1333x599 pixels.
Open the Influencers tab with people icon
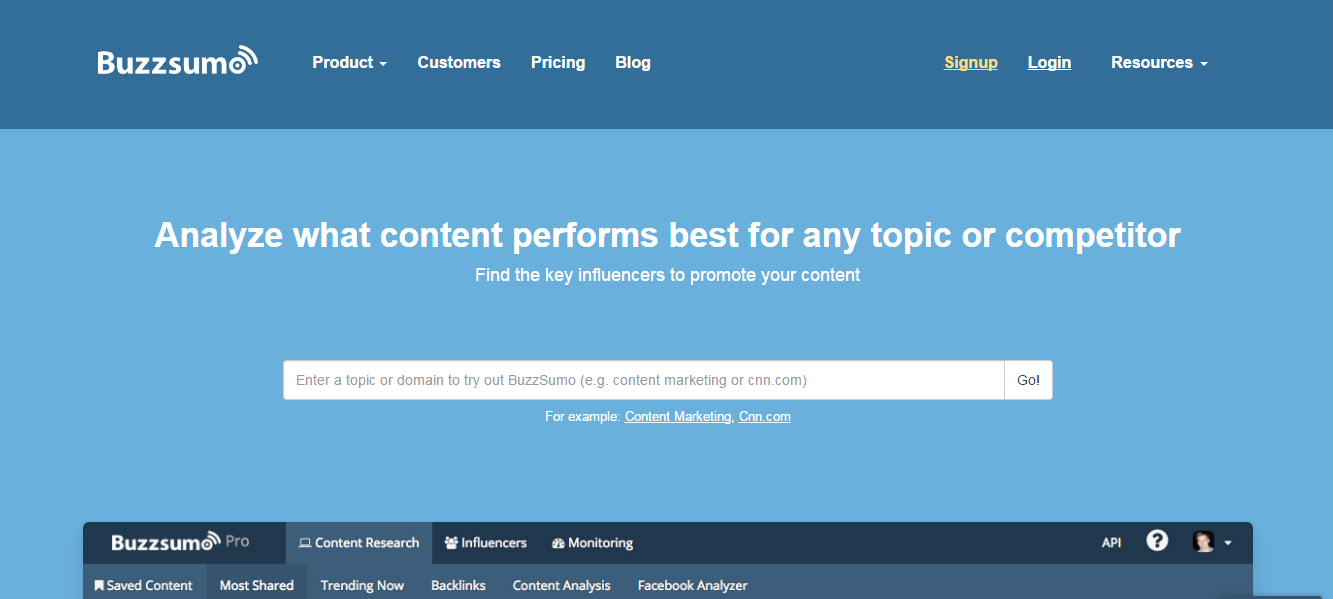(485, 543)
